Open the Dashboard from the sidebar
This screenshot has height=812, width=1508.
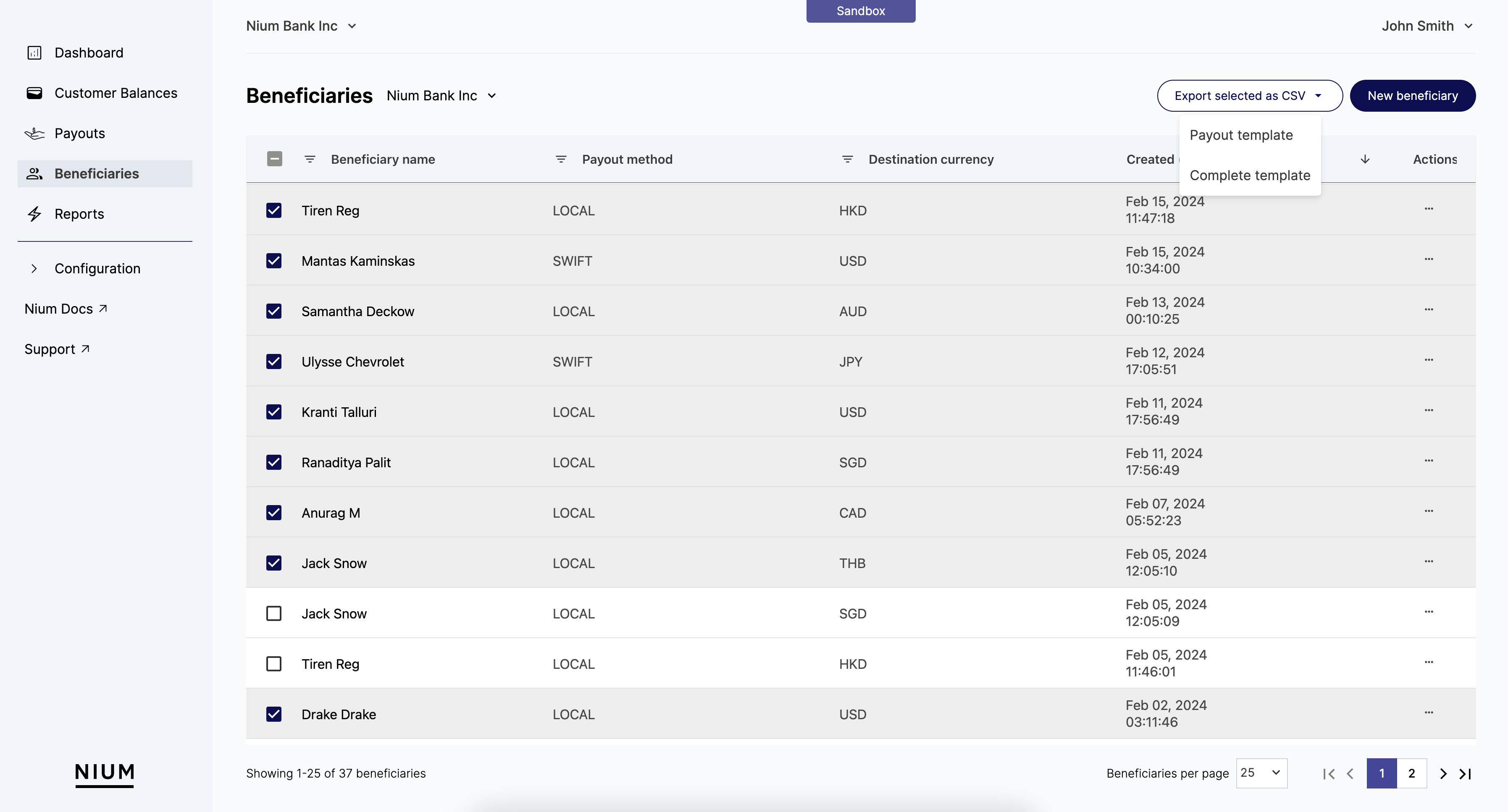pyautogui.click(x=88, y=52)
